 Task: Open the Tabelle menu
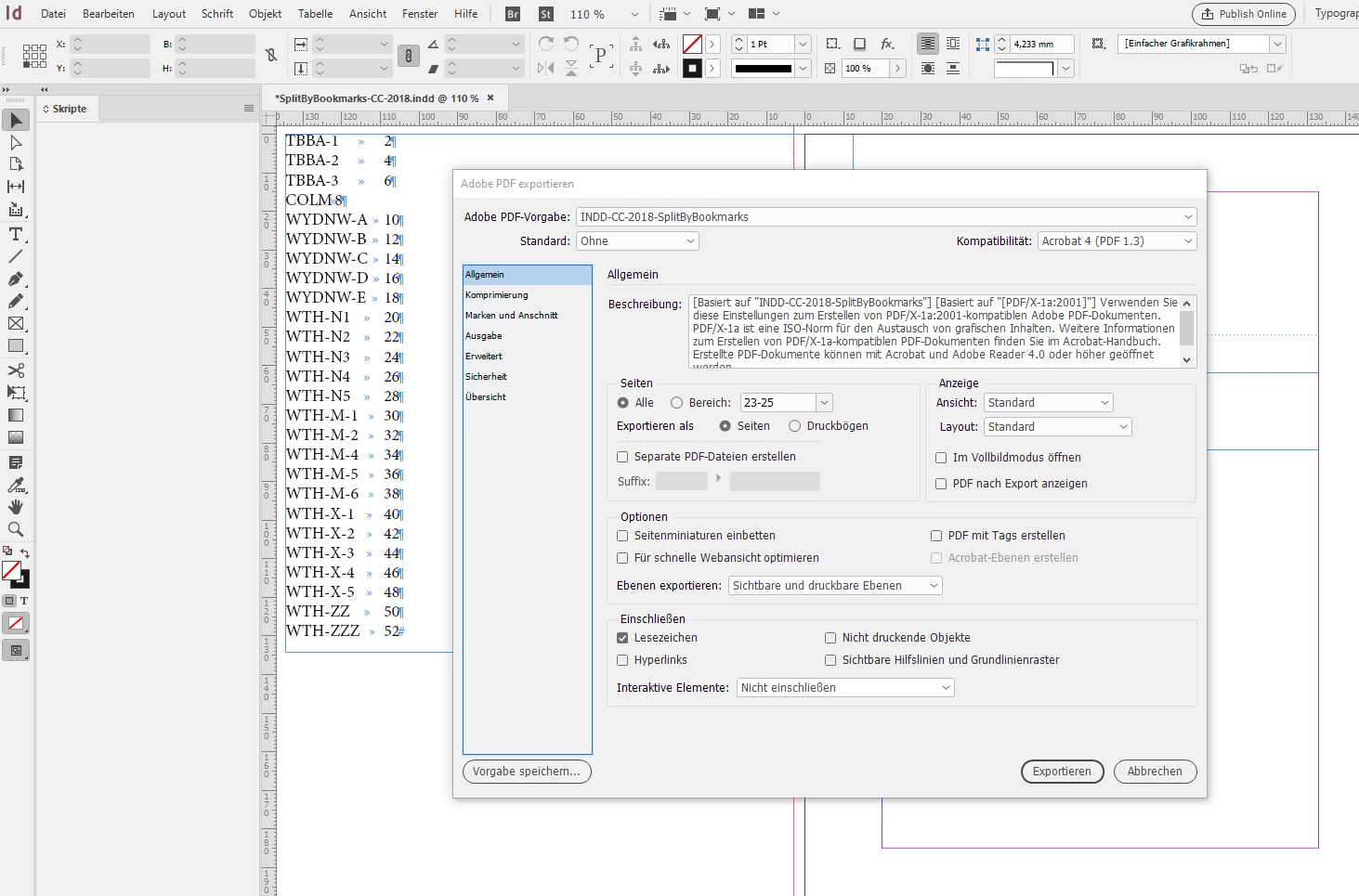315,14
